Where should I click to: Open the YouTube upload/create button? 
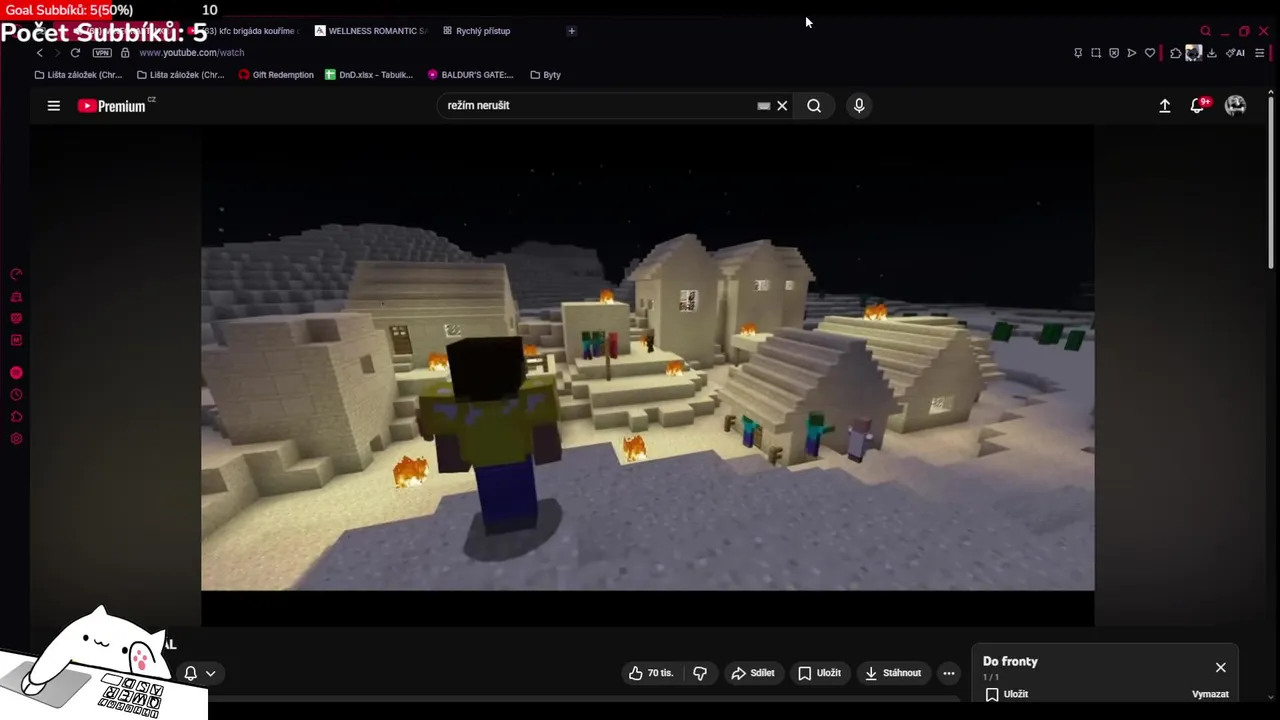pyautogui.click(x=1165, y=105)
